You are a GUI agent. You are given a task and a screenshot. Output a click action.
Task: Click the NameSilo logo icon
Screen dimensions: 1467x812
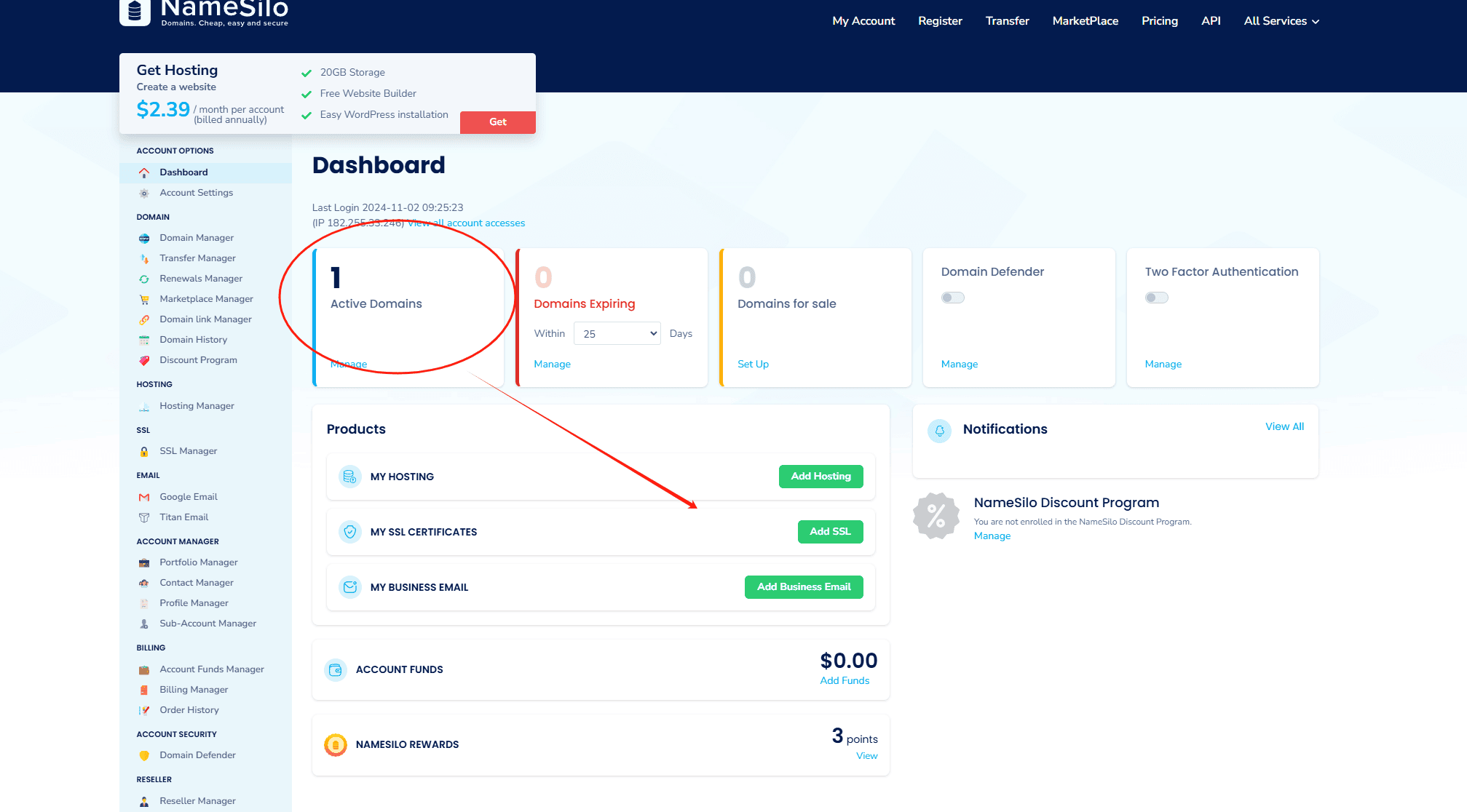[135, 11]
